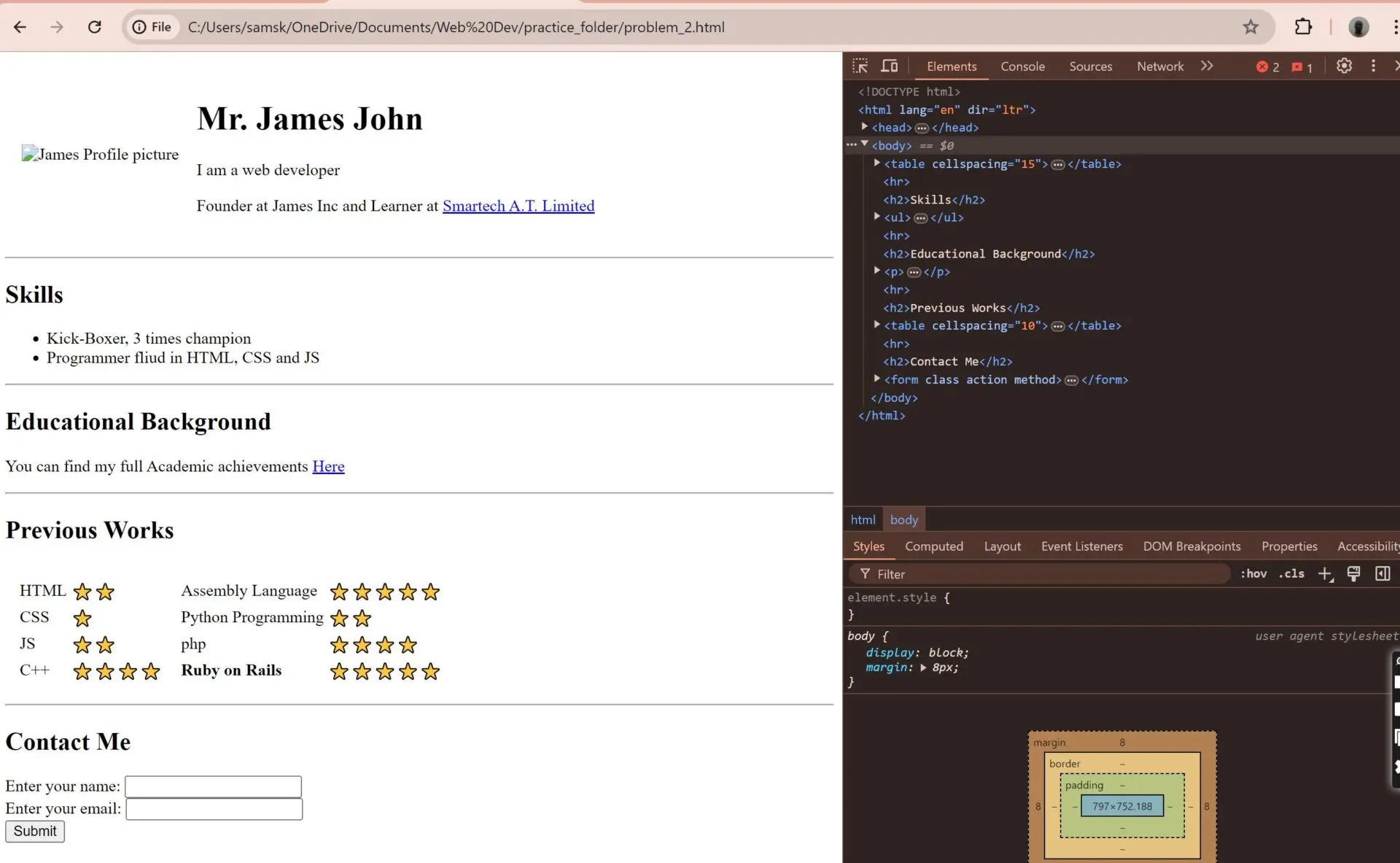The width and height of the screenshot is (1400, 863).
Task: Click the Smartech A.T. Limited hyperlink
Action: [518, 206]
